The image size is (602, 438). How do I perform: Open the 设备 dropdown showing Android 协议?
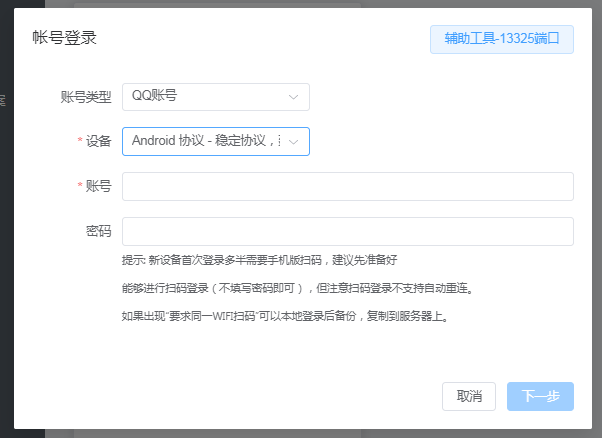tap(205, 142)
